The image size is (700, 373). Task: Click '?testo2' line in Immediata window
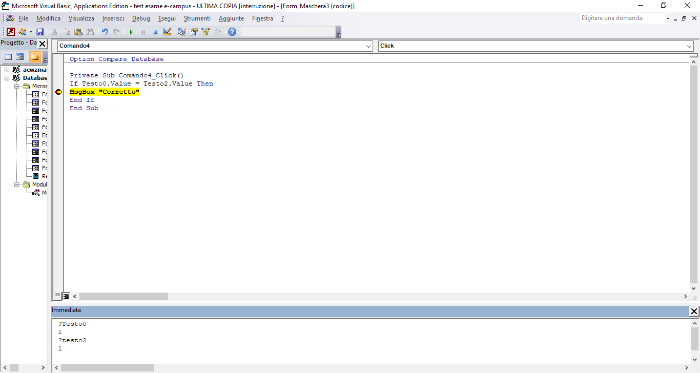pos(72,340)
